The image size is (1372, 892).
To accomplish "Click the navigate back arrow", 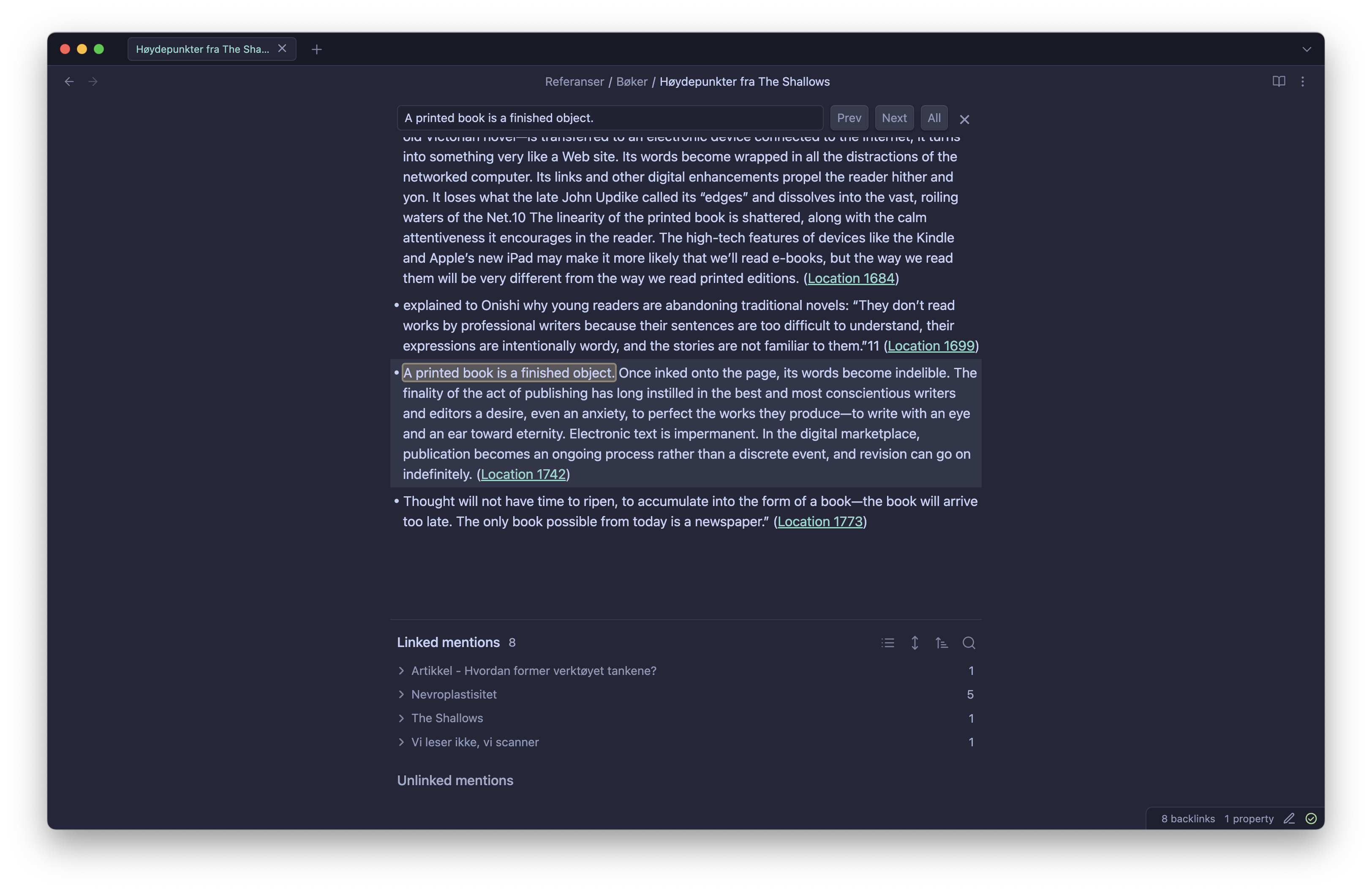I will click(x=69, y=82).
